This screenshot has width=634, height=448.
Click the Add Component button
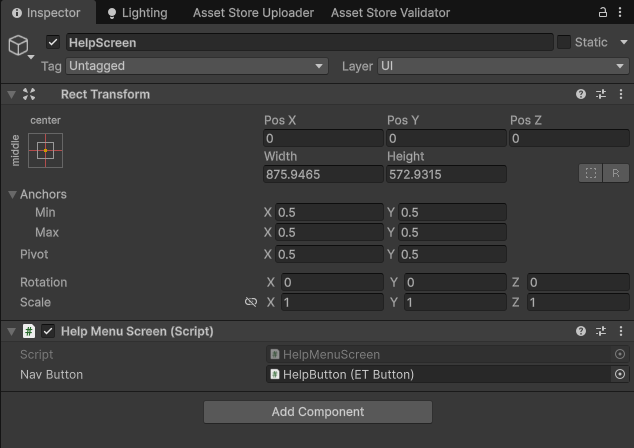tap(317, 412)
